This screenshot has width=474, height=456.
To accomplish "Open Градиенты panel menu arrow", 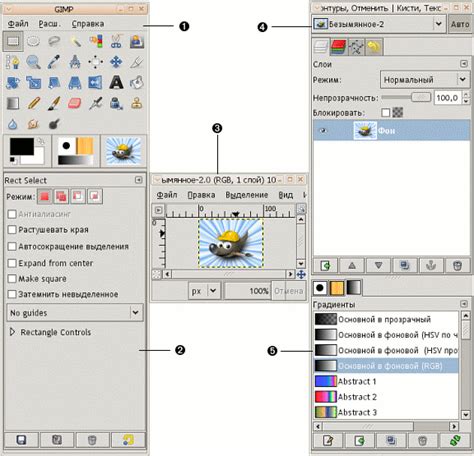I will click(464, 304).
